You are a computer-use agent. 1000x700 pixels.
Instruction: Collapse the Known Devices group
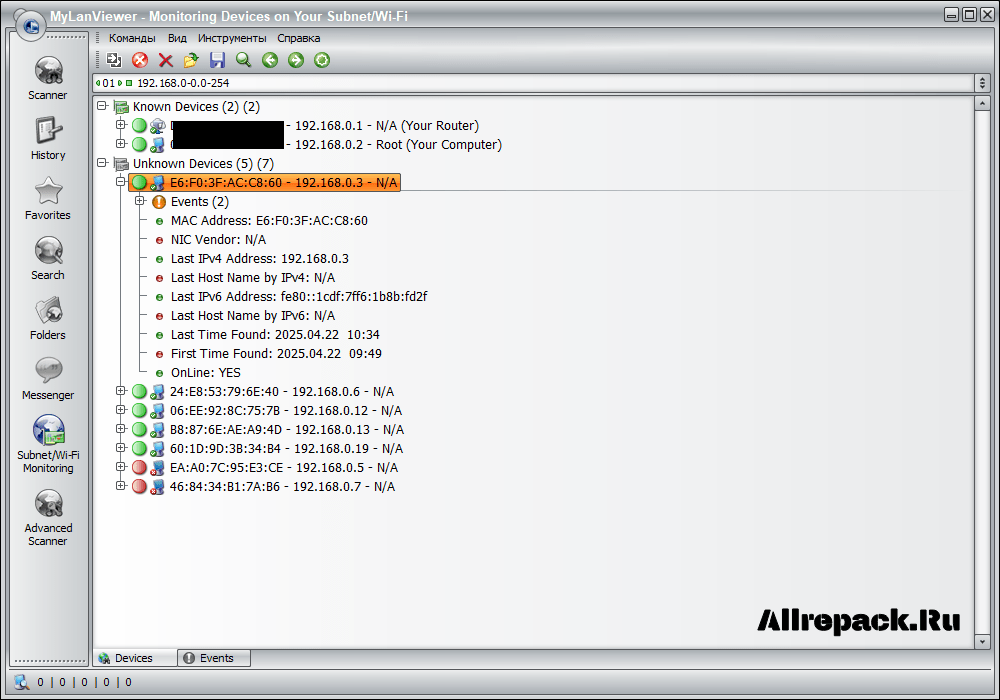[x=102, y=106]
